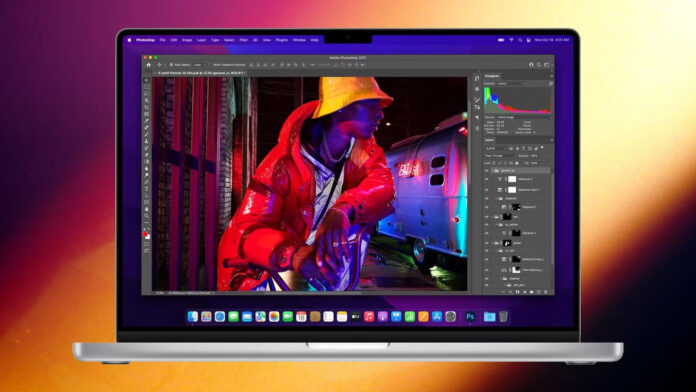Hide the Vibrance 2 layer
This screenshot has height=392, width=696.
(486, 179)
